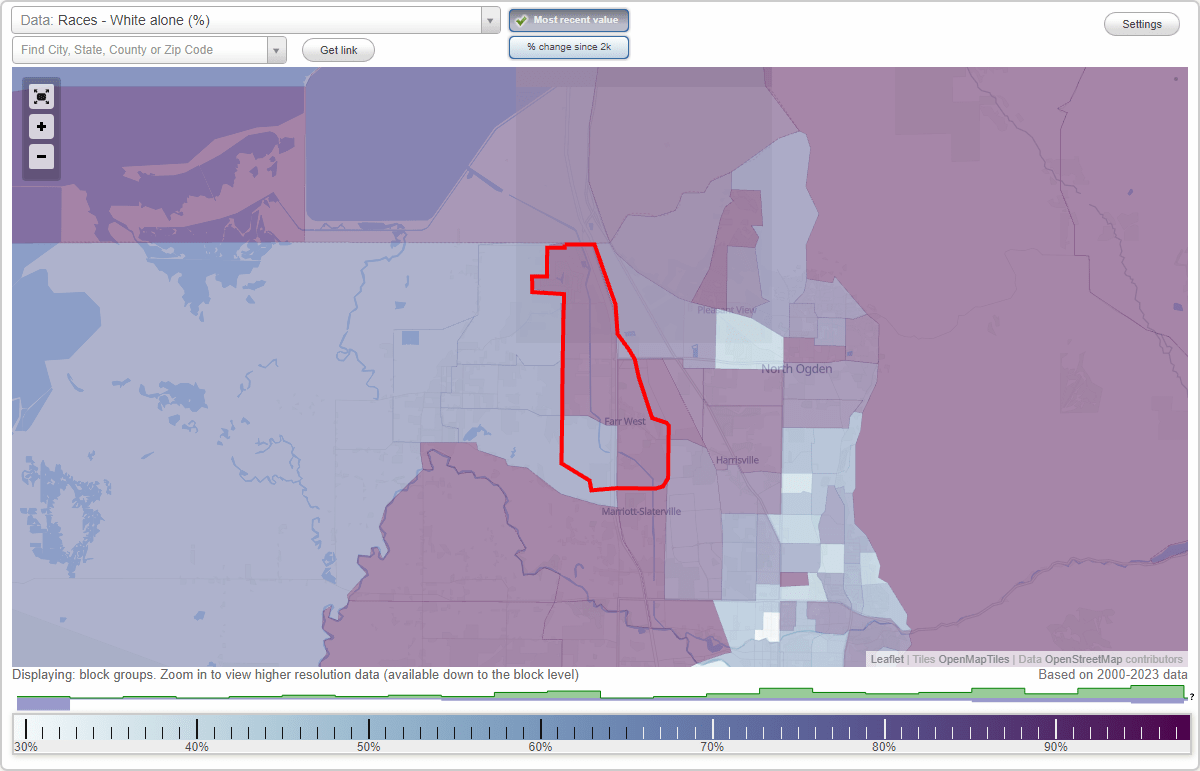Screen dimensions: 1200x771
Task: Open the Data selector dropdown
Action: (x=488, y=19)
